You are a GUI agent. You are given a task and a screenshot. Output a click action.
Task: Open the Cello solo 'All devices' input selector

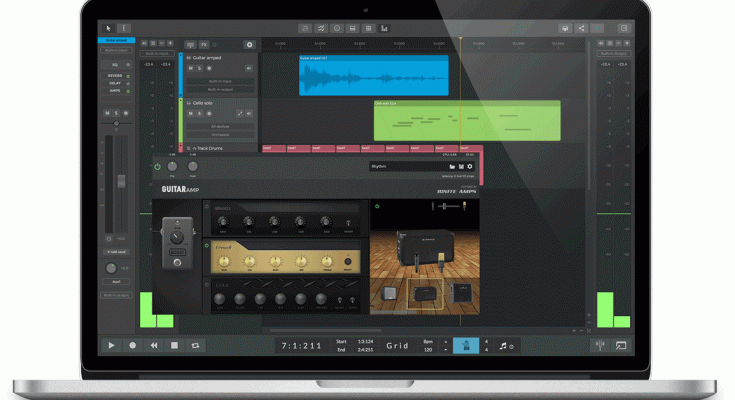(219, 126)
